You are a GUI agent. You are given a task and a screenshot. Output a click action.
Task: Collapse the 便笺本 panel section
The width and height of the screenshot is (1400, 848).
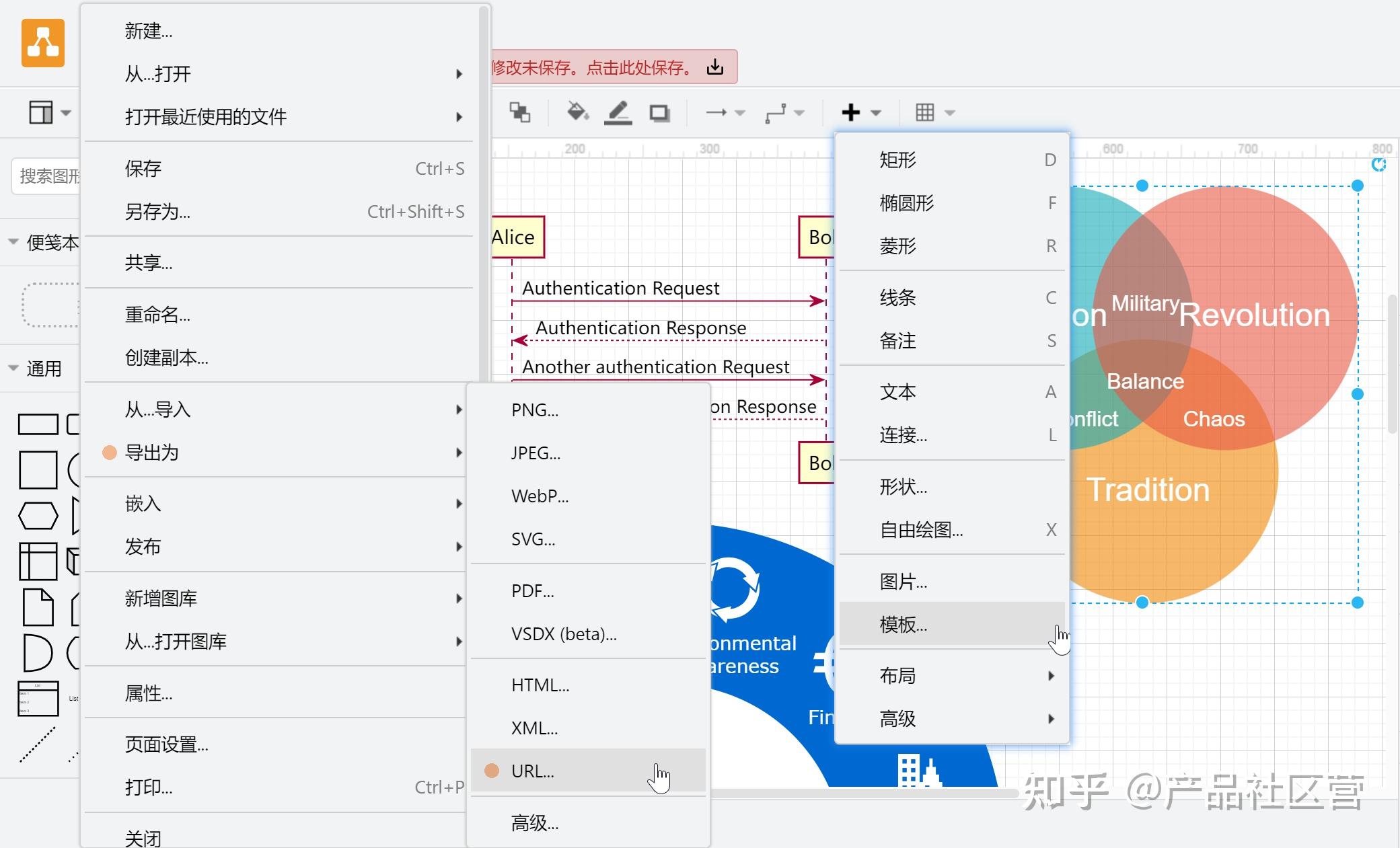[x=12, y=240]
